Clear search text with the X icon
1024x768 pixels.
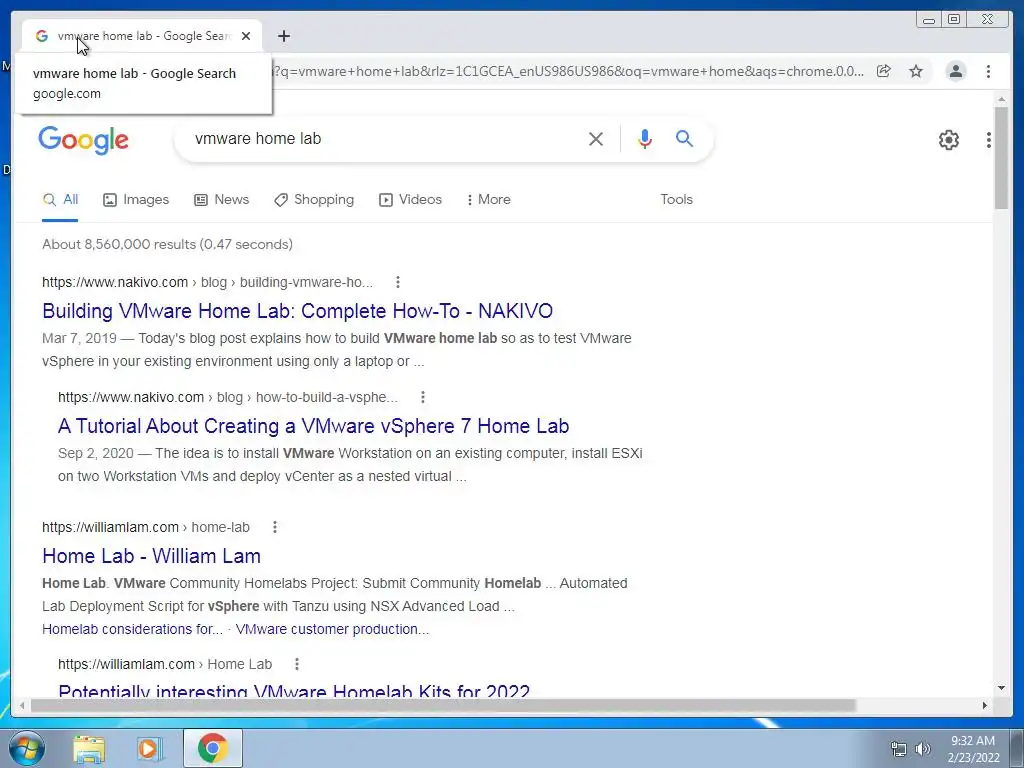(596, 138)
